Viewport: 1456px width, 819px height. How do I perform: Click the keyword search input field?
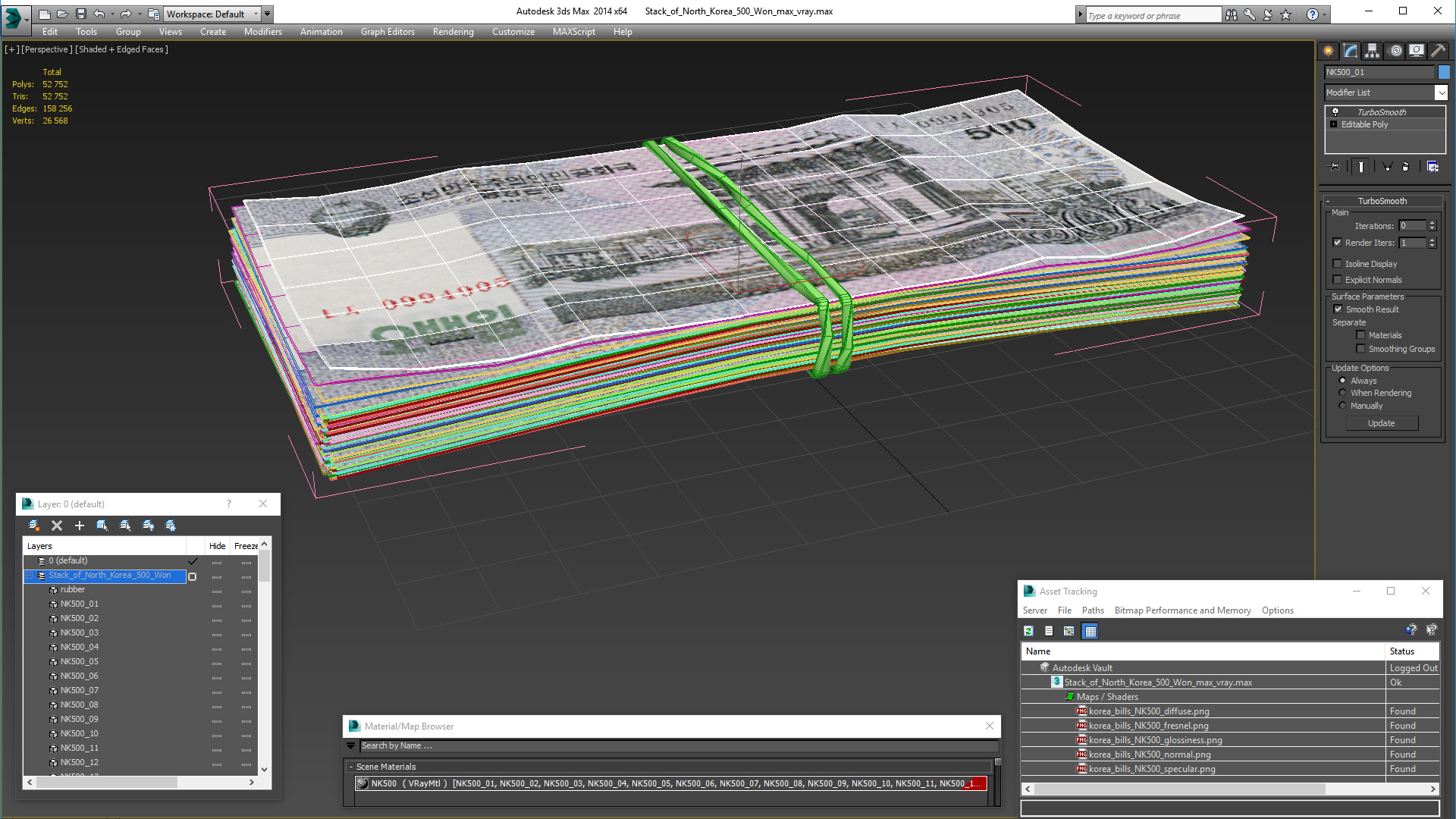click(1153, 15)
